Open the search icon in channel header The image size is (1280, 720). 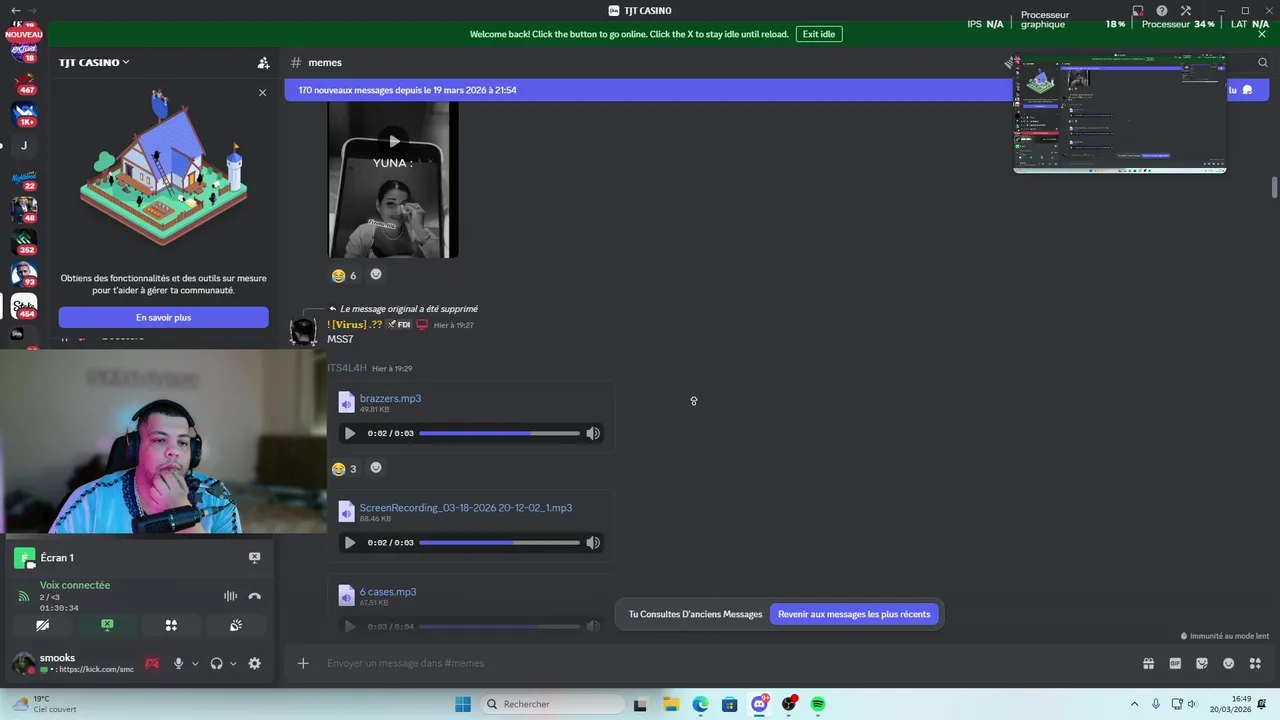tap(1263, 62)
